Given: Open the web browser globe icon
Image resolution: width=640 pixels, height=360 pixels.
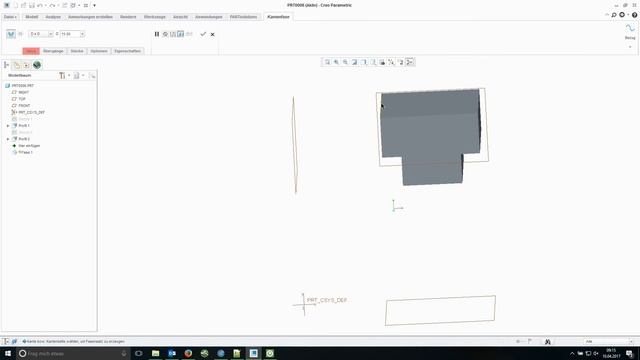Looking at the screenshot, I should click(x=37, y=65).
